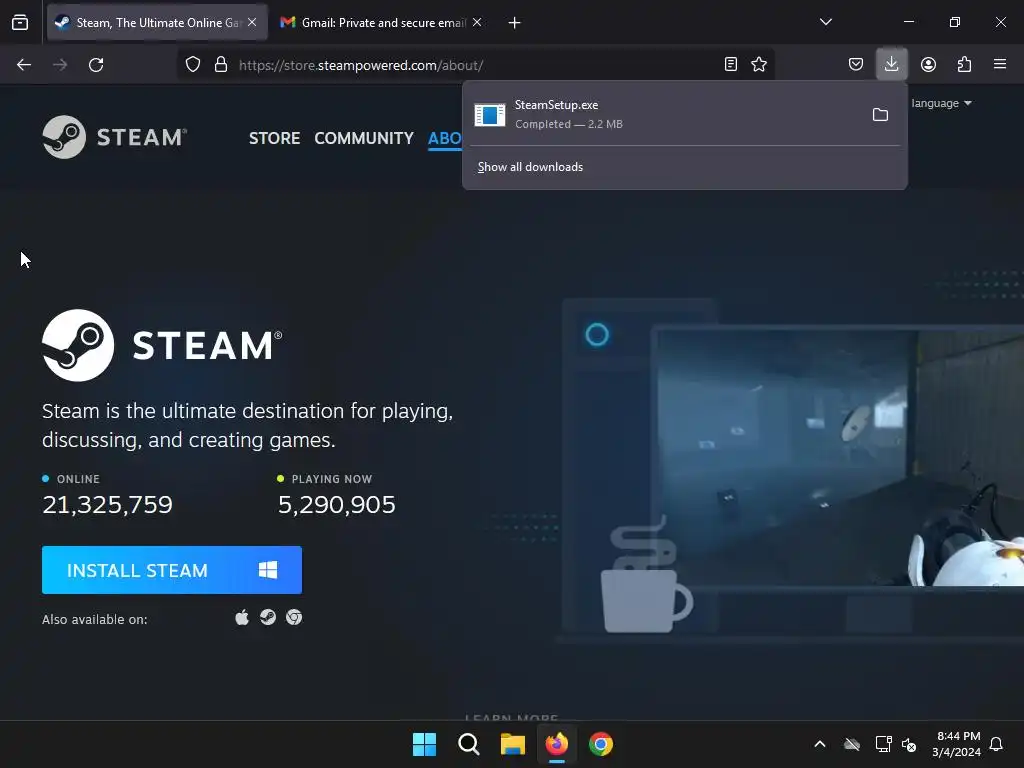Show SteamSetup.exe in its folder
The width and height of the screenshot is (1024, 768).
pos(880,115)
